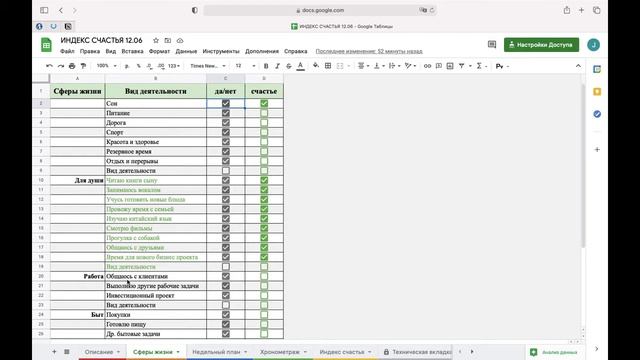
Task: Open the Tasks side panel icon
Action: coord(597,114)
